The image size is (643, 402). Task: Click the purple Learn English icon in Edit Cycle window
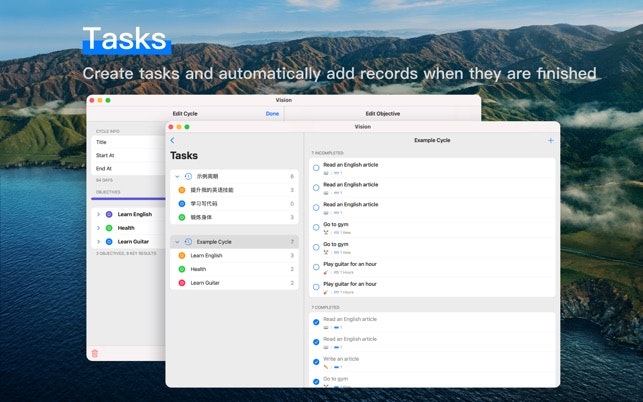(x=109, y=214)
